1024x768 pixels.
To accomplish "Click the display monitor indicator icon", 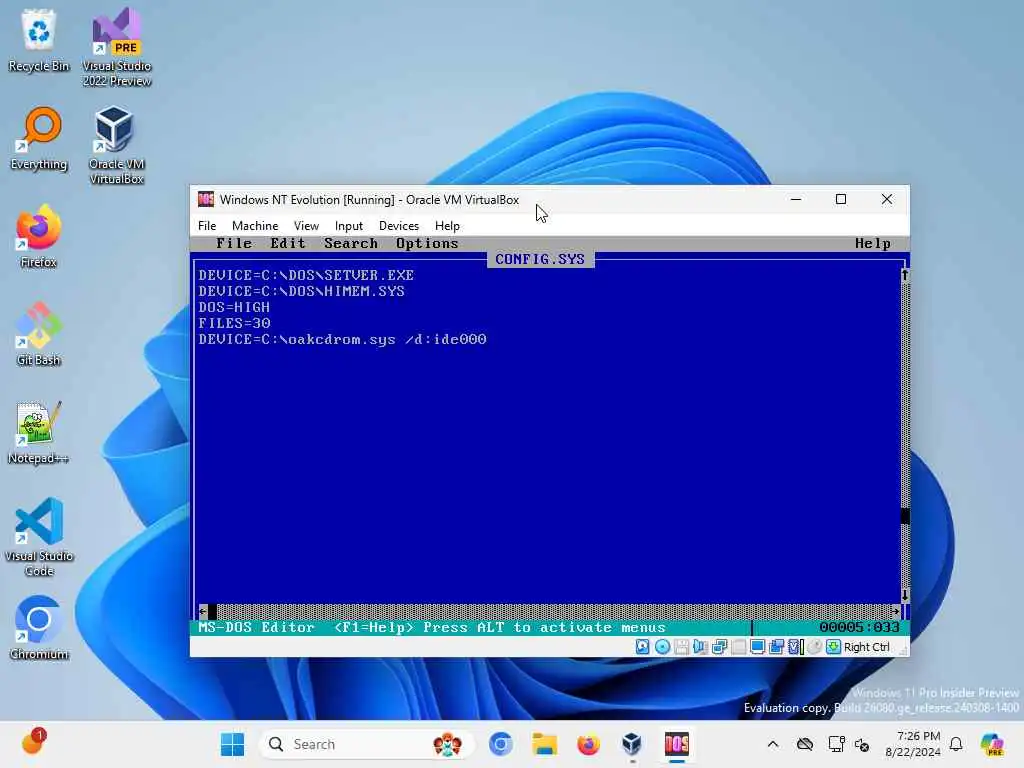I will click(x=758, y=647).
